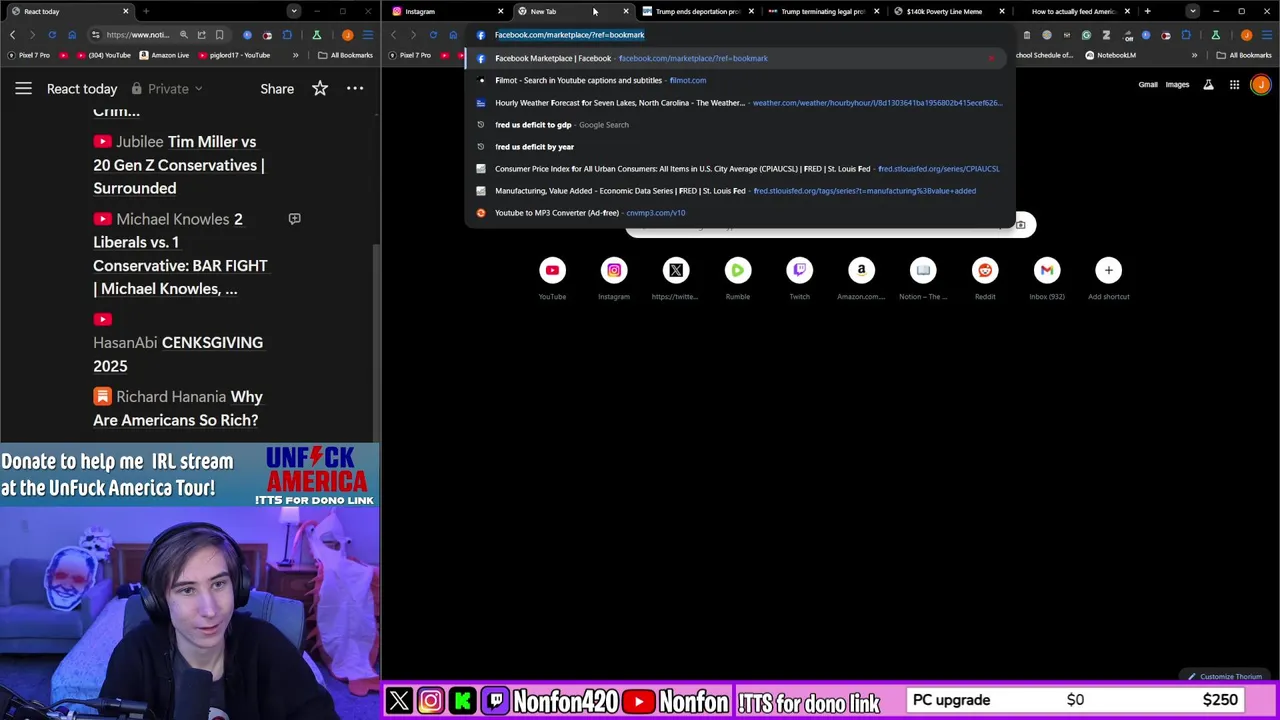Select Facebook Marketplace autocomplete suggestion

point(738,58)
